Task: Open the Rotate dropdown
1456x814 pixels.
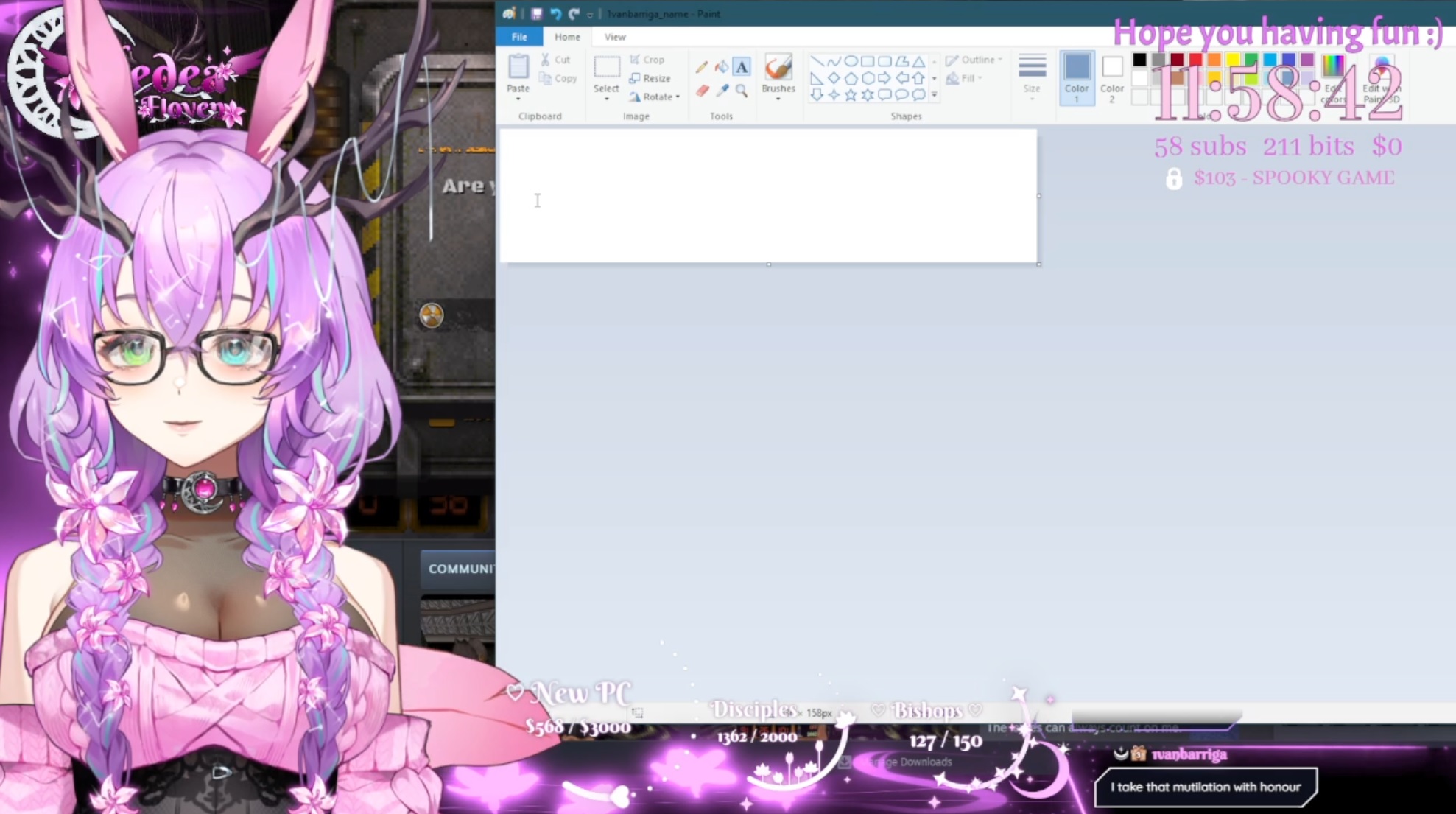Action: pyautogui.click(x=655, y=97)
